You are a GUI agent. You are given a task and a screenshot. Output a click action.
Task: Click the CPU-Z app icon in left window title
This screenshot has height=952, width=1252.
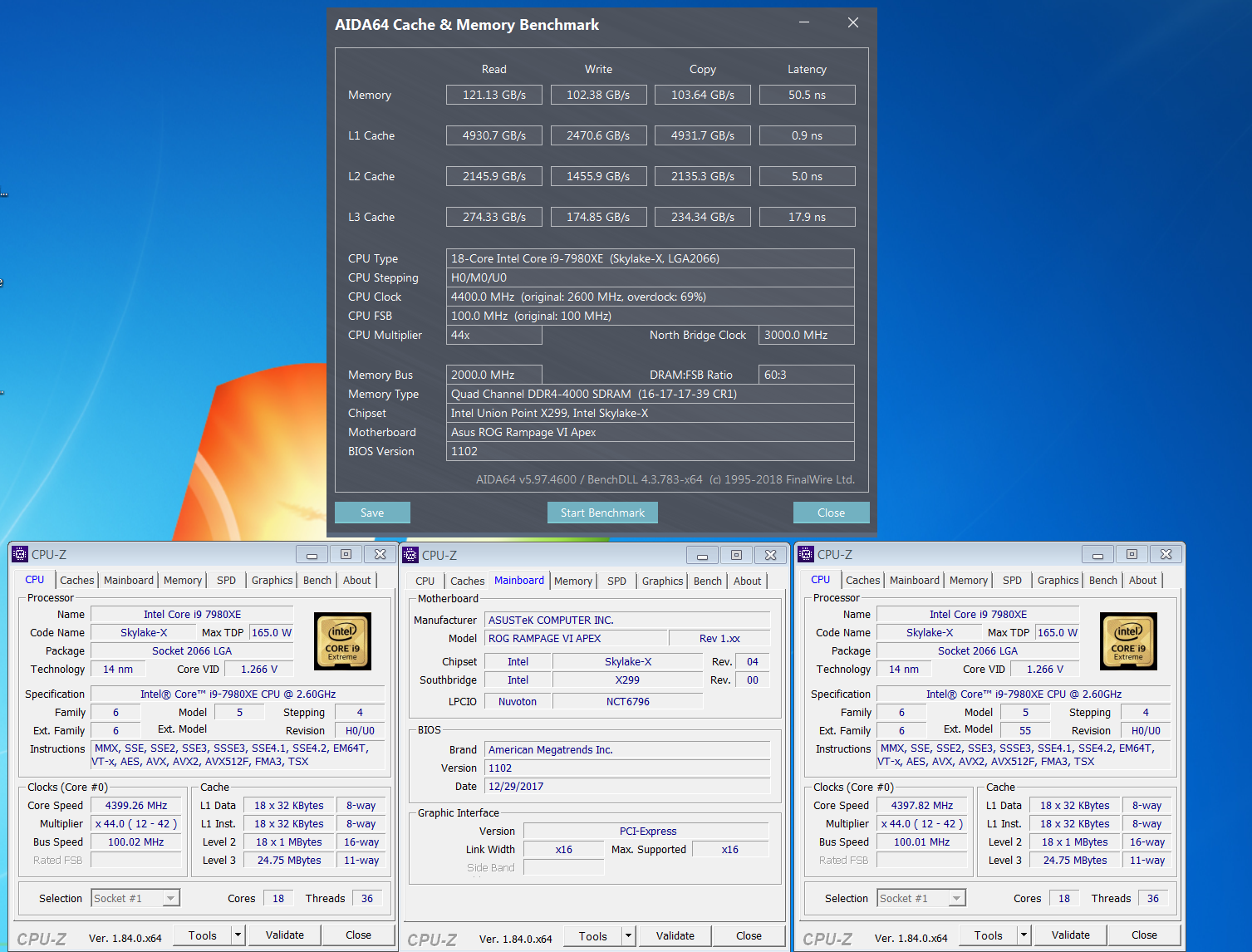pyautogui.click(x=20, y=555)
